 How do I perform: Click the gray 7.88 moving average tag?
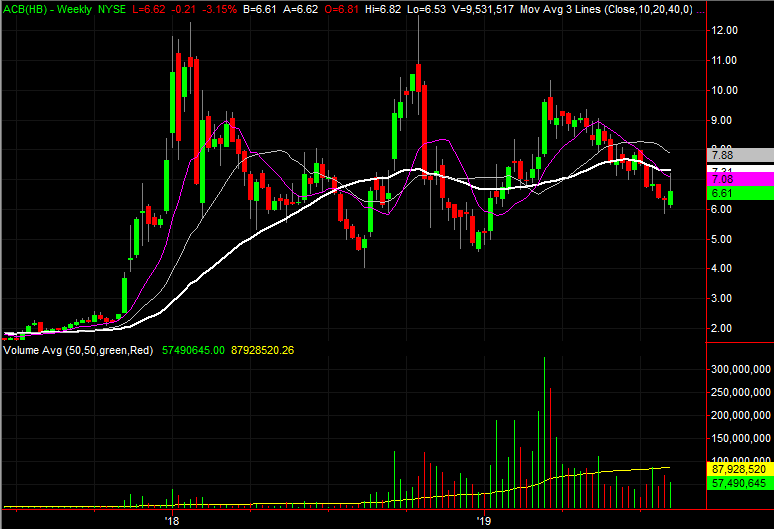(x=740, y=155)
